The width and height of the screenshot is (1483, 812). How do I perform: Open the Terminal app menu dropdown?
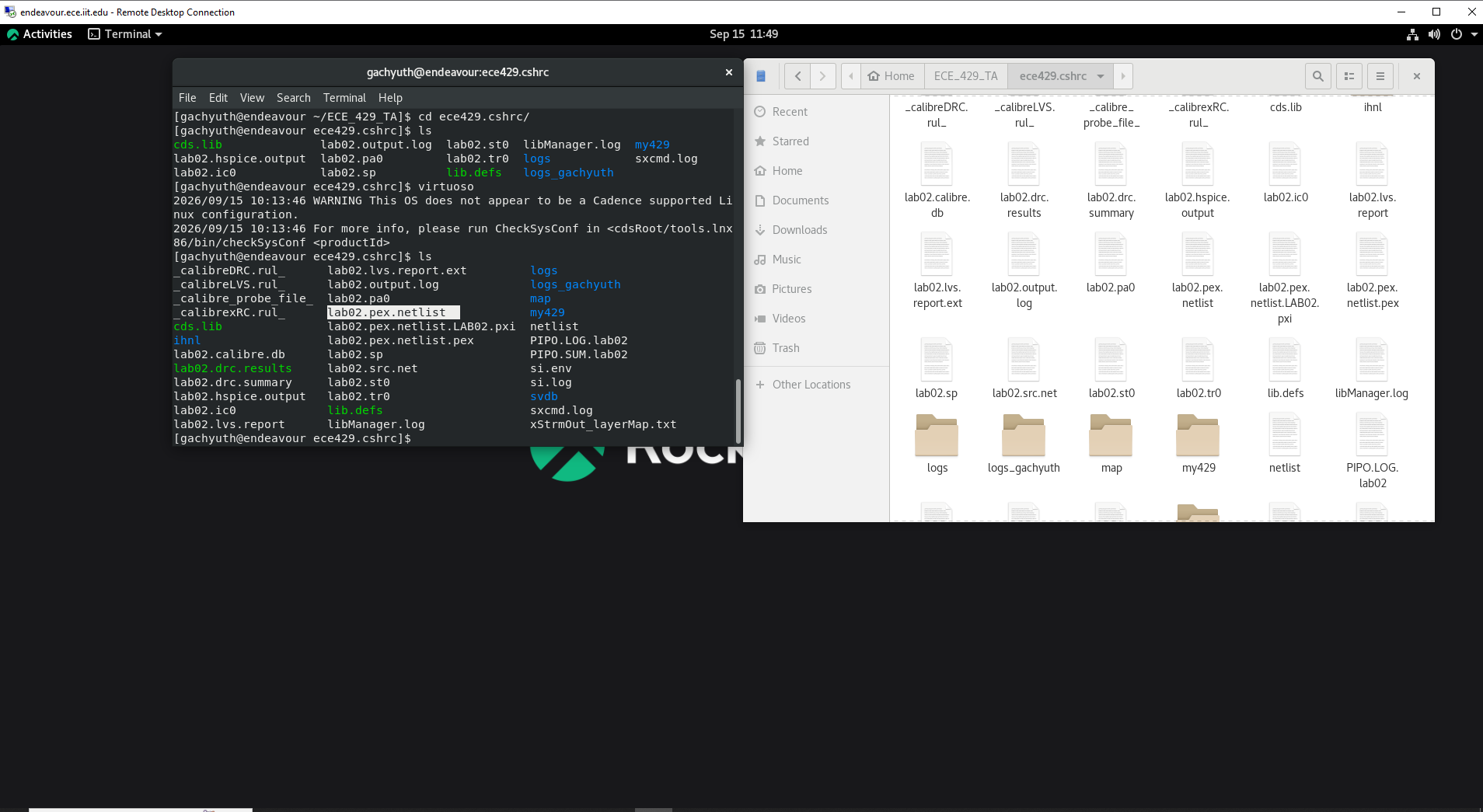(125, 34)
